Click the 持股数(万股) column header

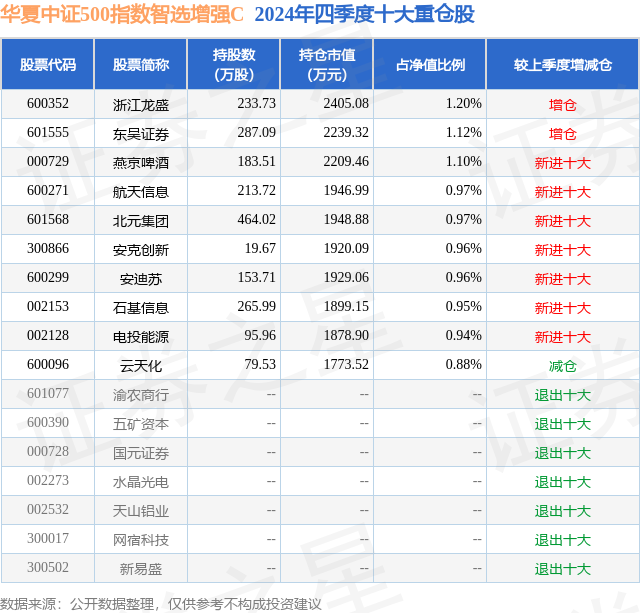tap(234, 64)
